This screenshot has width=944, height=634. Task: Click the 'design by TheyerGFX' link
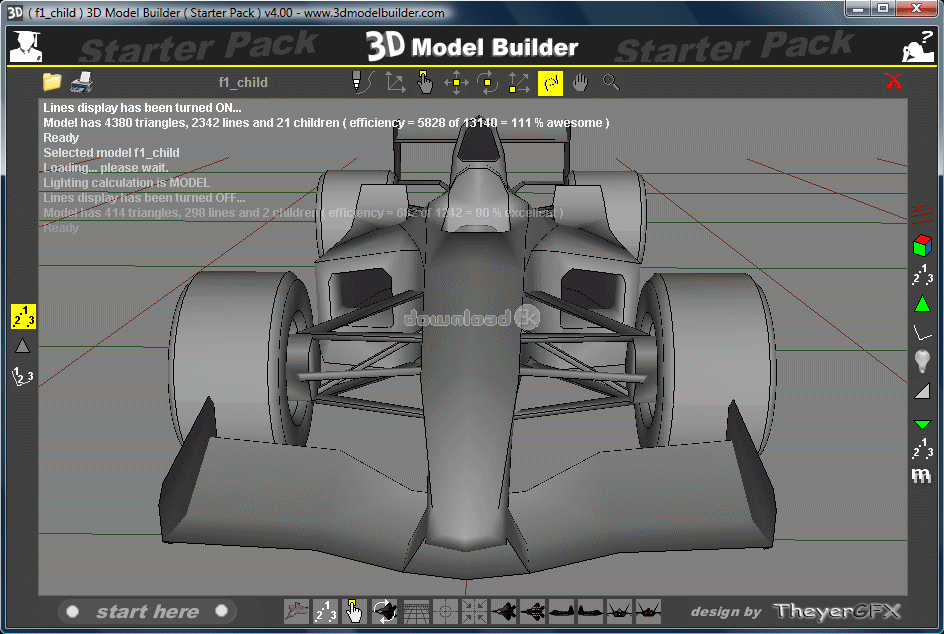coord(795,612)
